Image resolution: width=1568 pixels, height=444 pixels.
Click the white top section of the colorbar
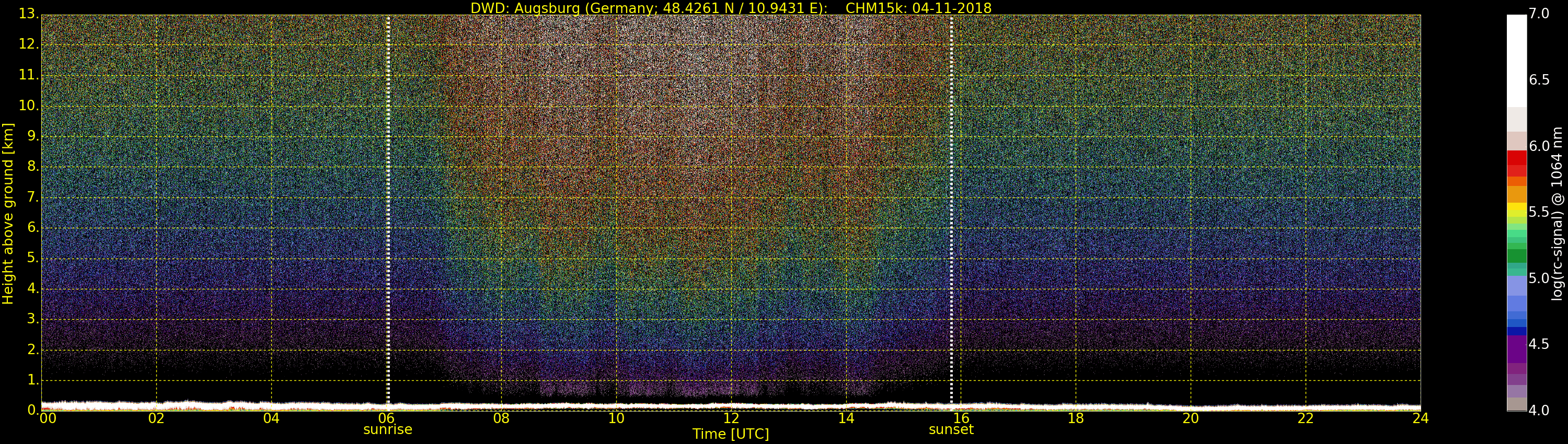(1516, 61)
